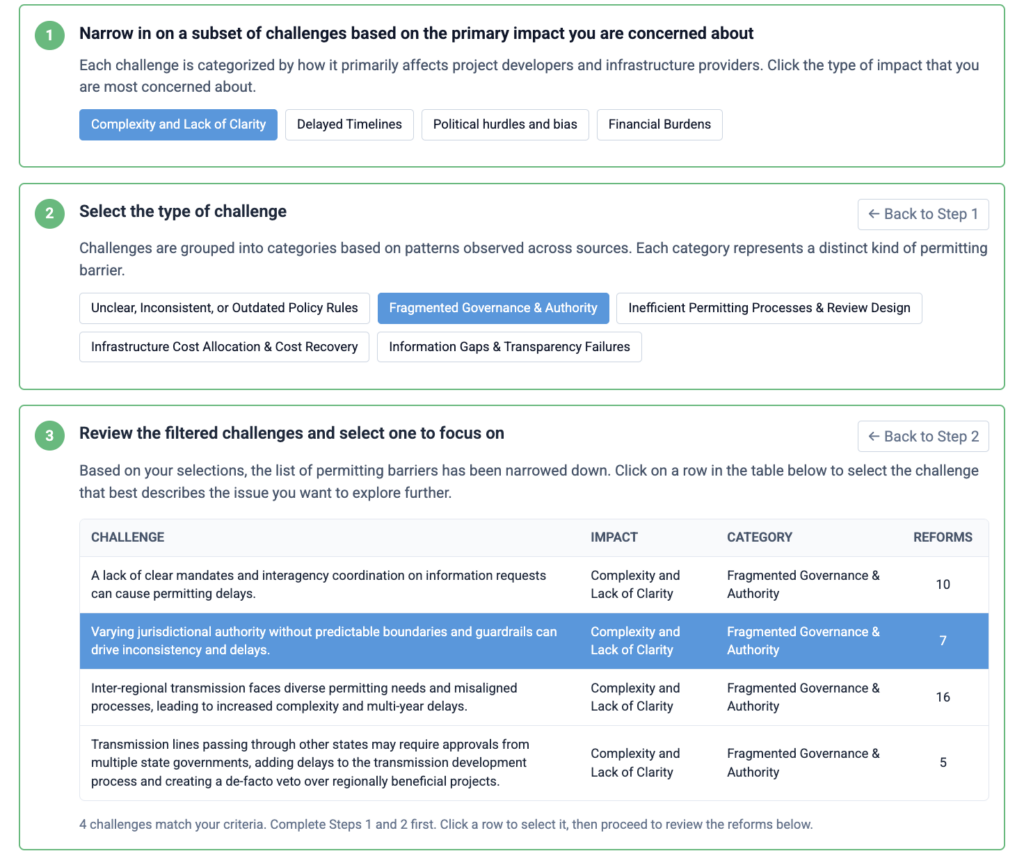The width and height of the screenshot is (1024, 858).
Task: Click the green step 2 number badge
Action: (x=49, y=213)
